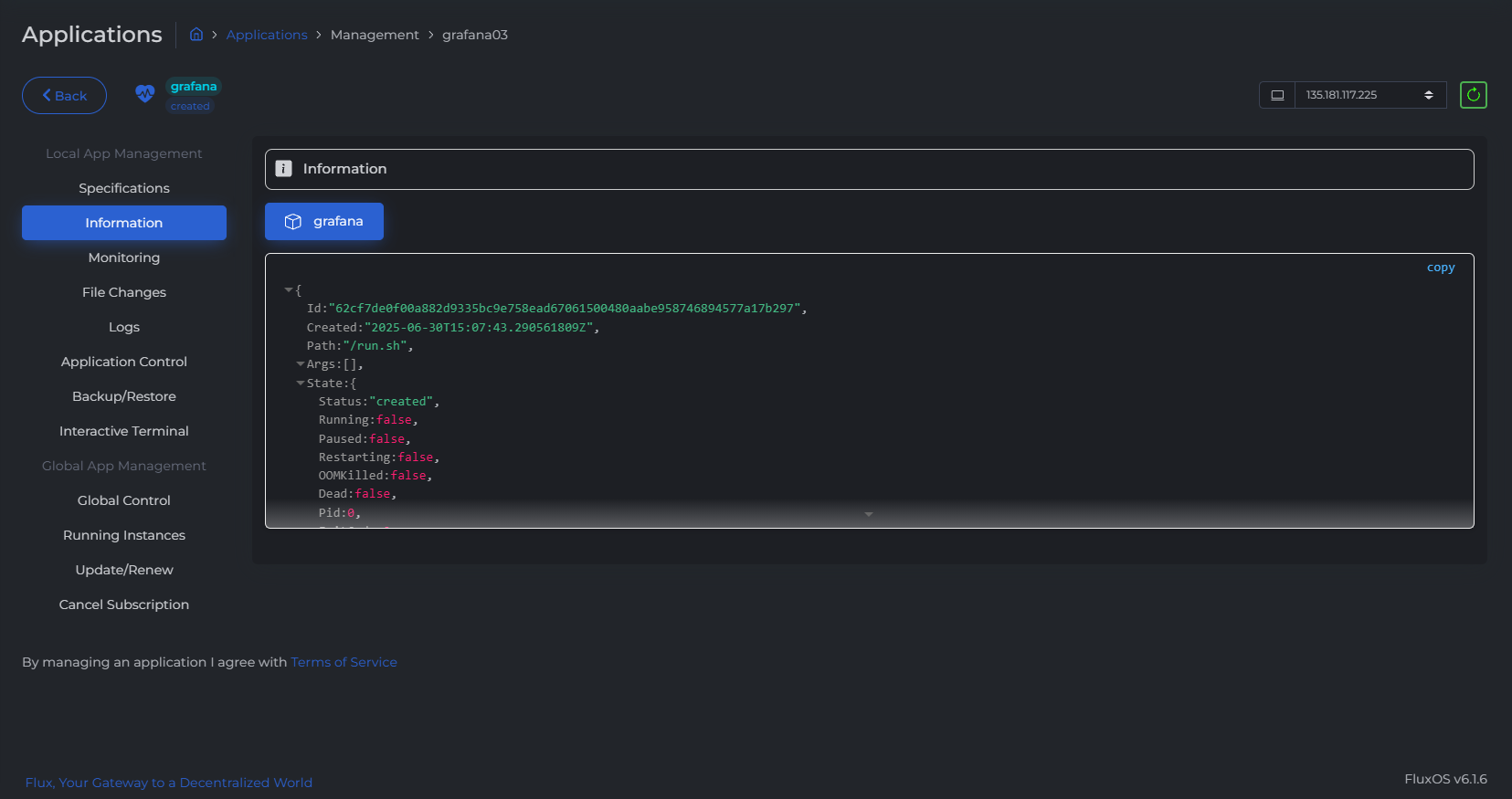Open Interactive Terminal from sidebar
1512x799 pixels.
point(124,431)
